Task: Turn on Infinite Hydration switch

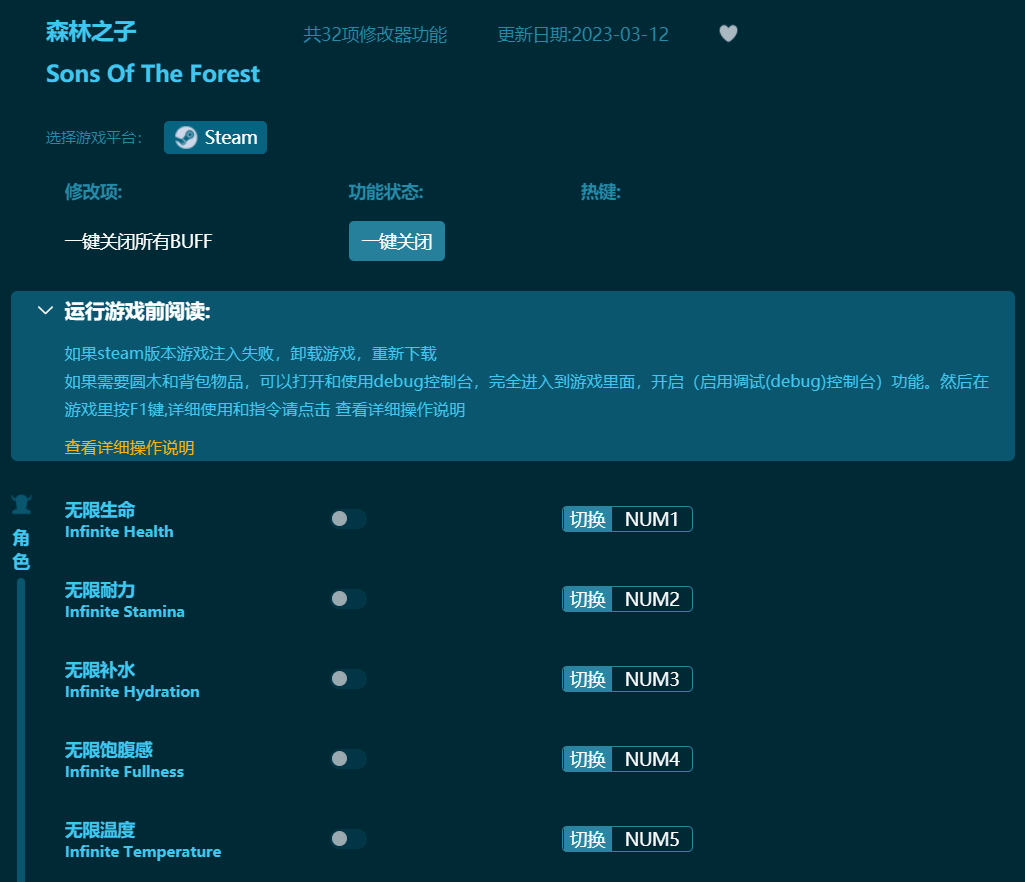Action: coord(348,679)
